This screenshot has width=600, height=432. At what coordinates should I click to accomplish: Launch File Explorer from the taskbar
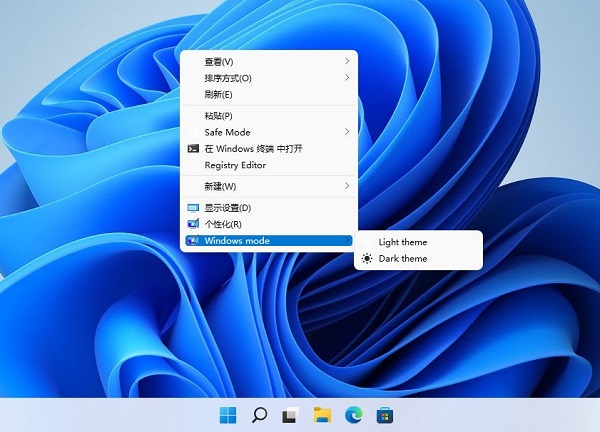coord(322,415)
